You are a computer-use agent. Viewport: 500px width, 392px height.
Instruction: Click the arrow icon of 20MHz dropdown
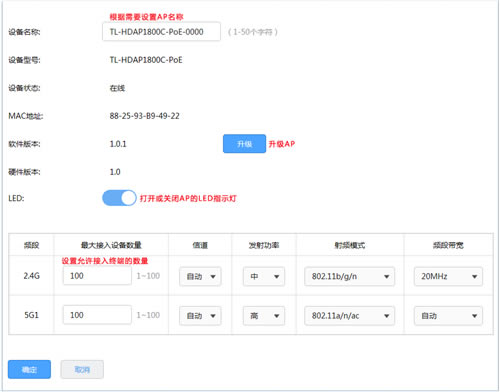pos(474,277)
